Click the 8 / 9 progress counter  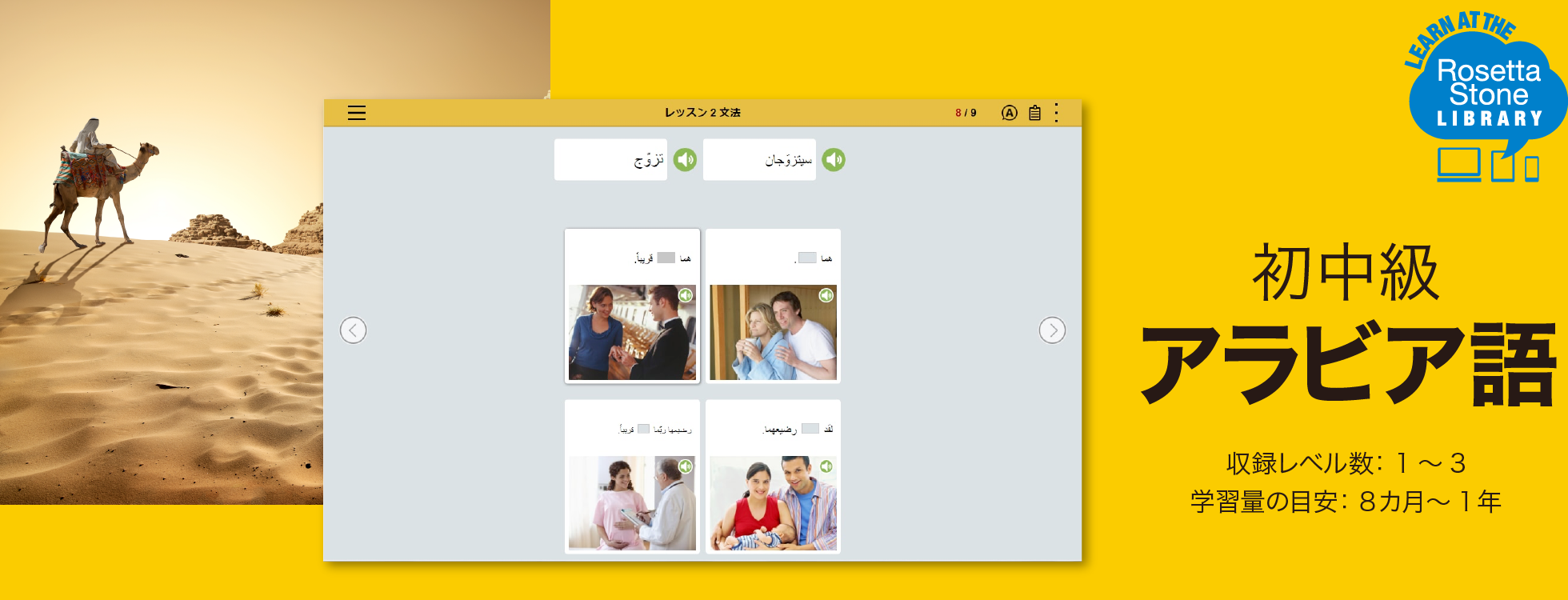966,113
